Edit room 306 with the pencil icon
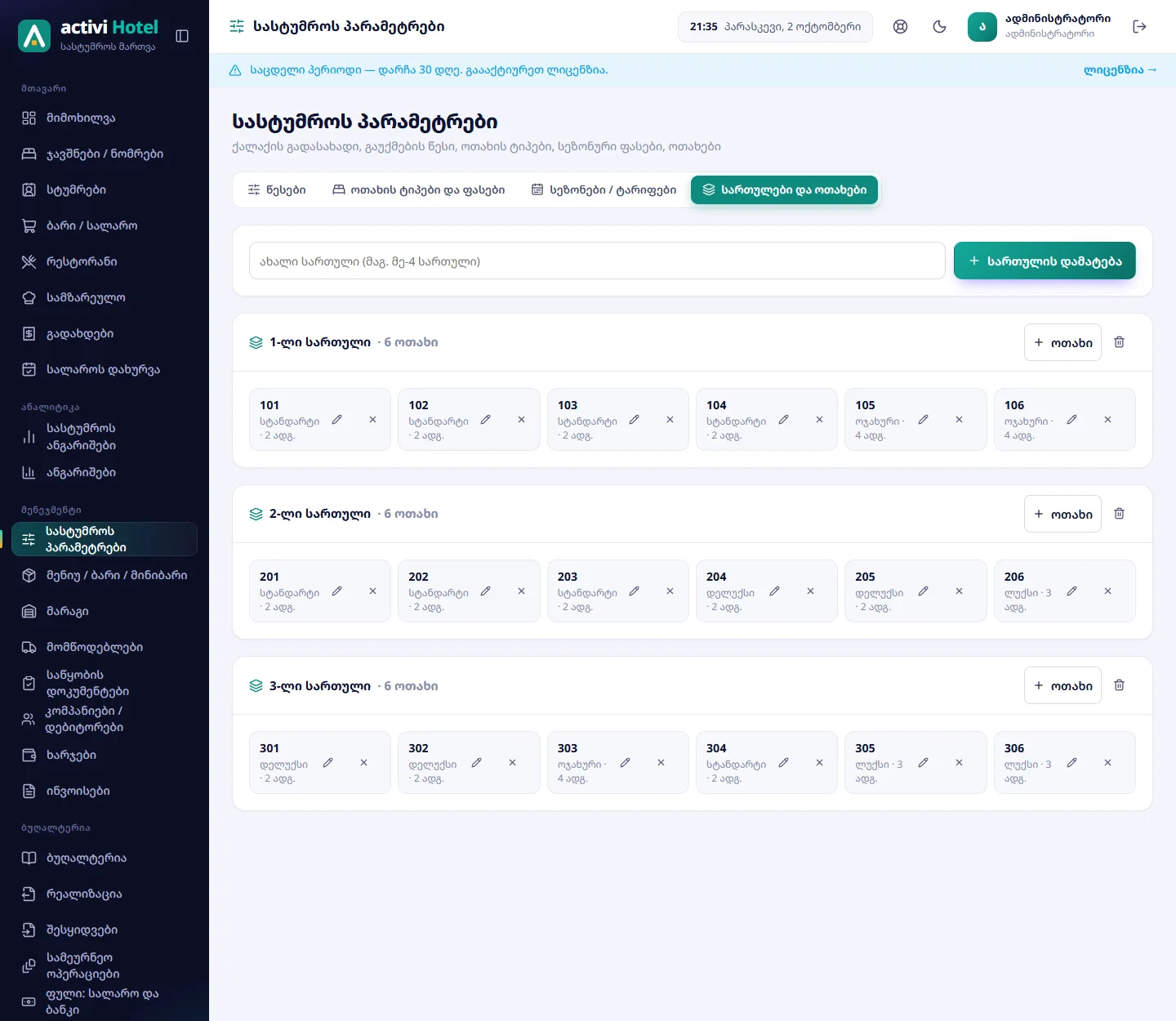Image resolution: width=1176 pixels, height=1021 pixels. click(1071, 763)
